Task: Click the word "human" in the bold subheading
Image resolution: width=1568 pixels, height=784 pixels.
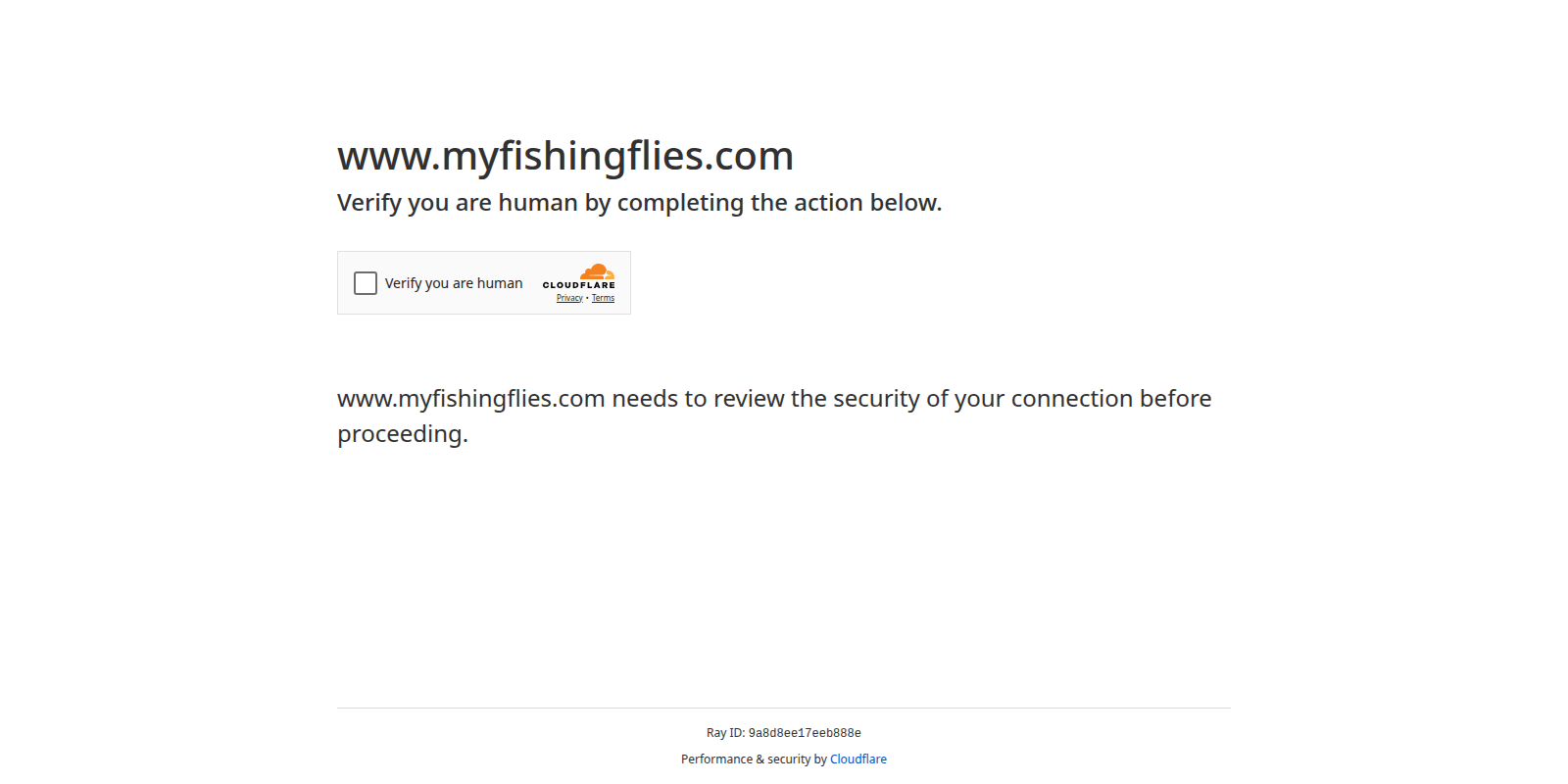Action: (x=538, y=203)
